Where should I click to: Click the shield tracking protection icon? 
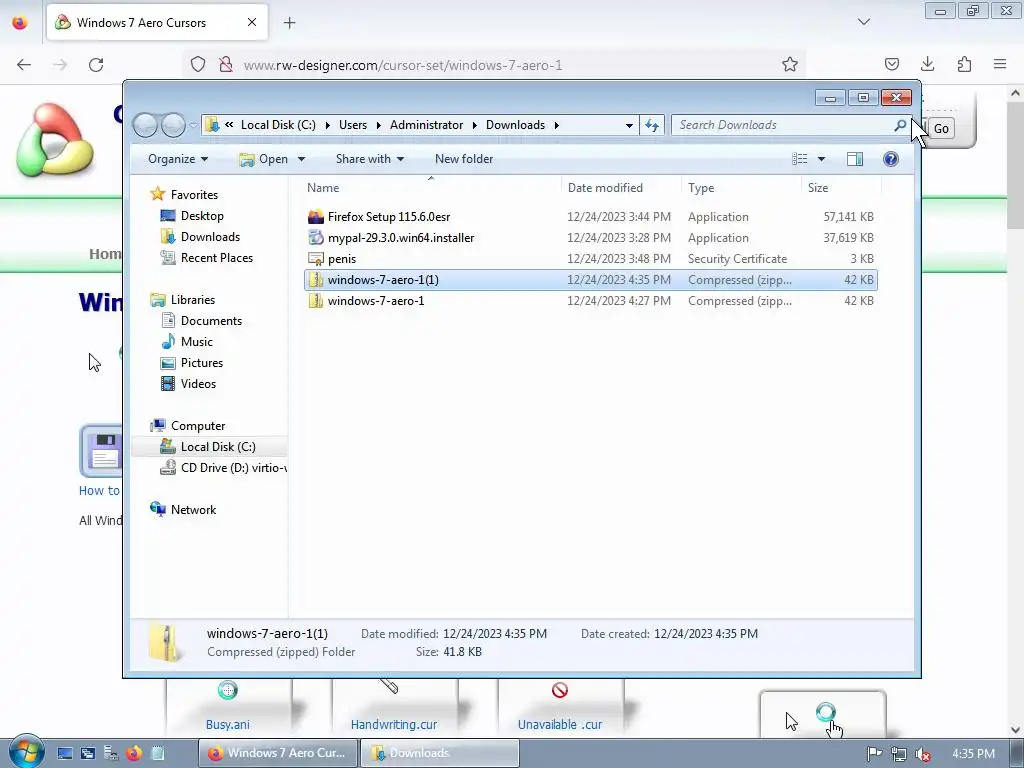(198, 65)
